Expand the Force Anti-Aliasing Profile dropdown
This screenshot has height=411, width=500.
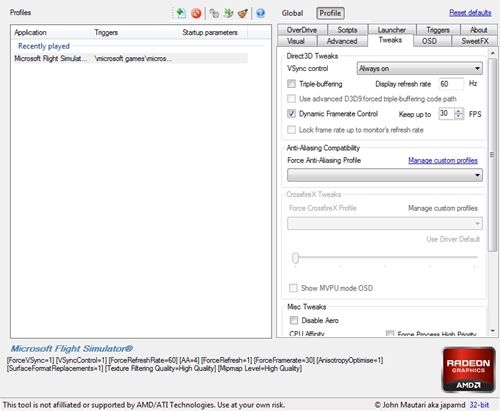click(385, 175)
